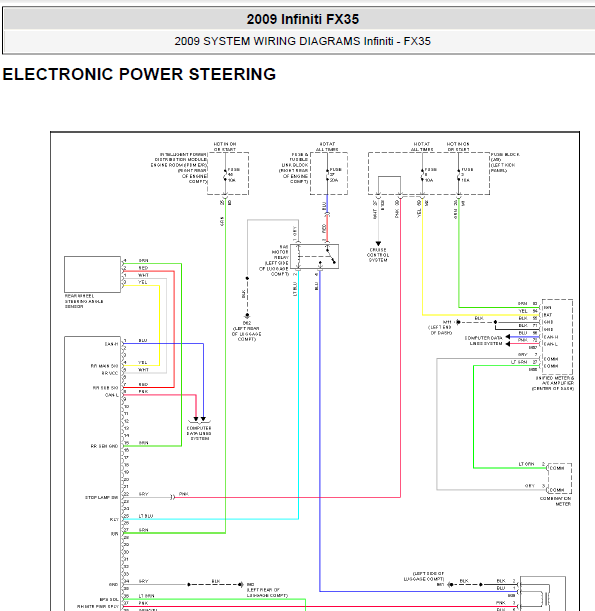Click the 'GRN' wire label at sensor pin 4
The height and width of the screenshot is (611, 595).
(x=143, y=260)
